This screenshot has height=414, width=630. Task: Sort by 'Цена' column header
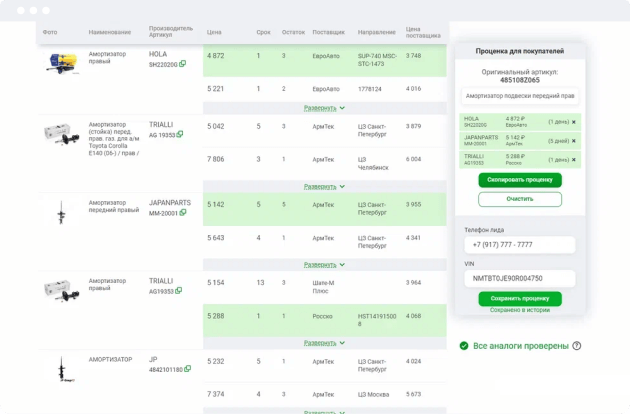[x=214, y=32]
